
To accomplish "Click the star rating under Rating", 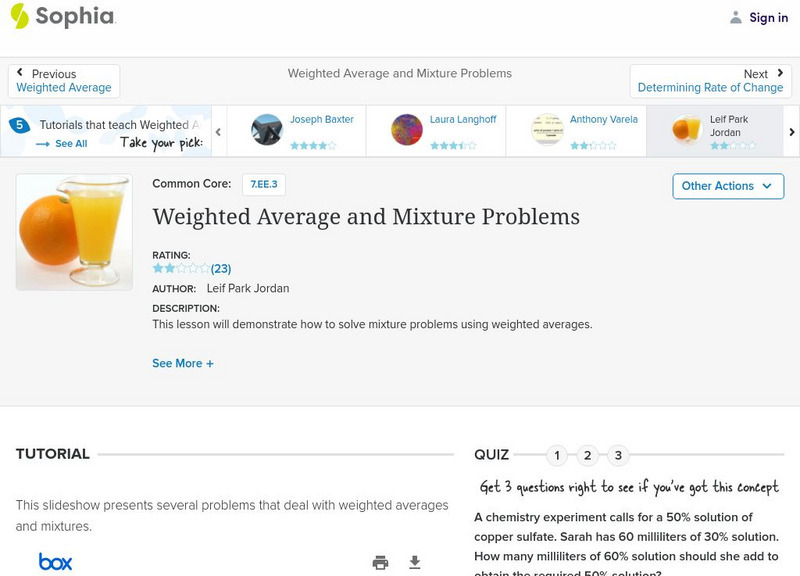I will coord(181,269).
